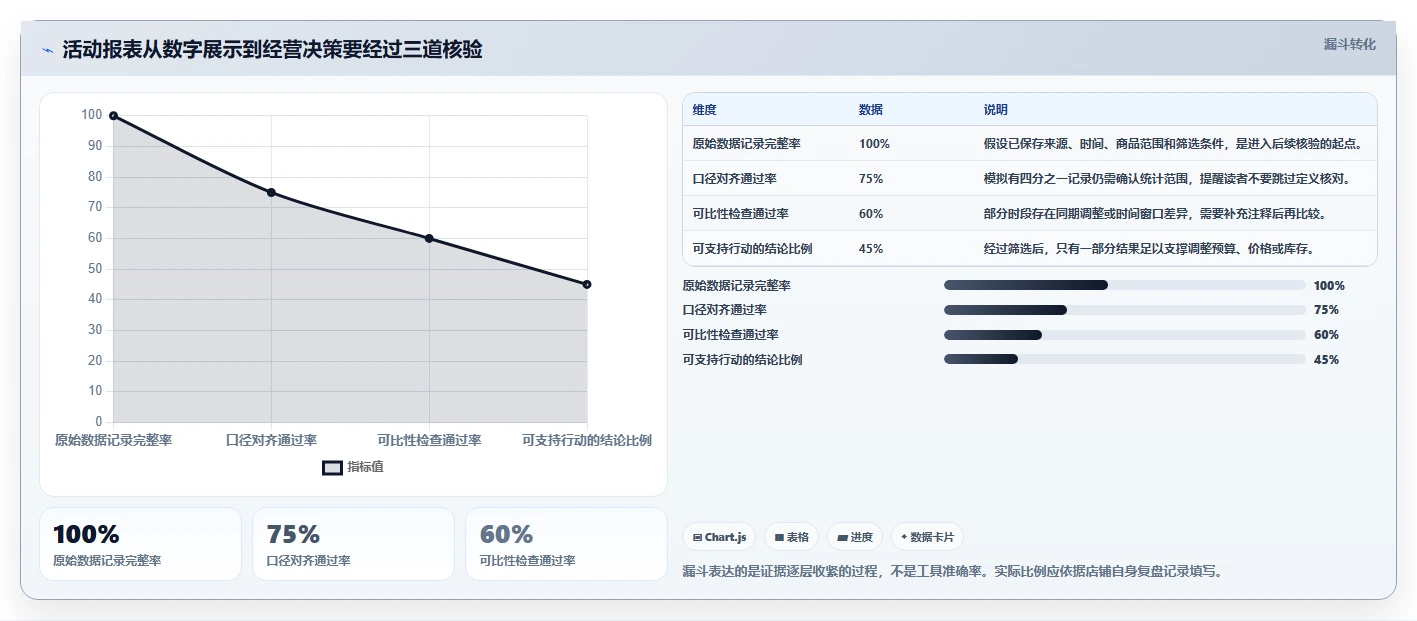Click the description starting with 部分时段存在同期调整
This screenshot has width=1417, height=621.
pyautogui.click(x=1155, y=214)
